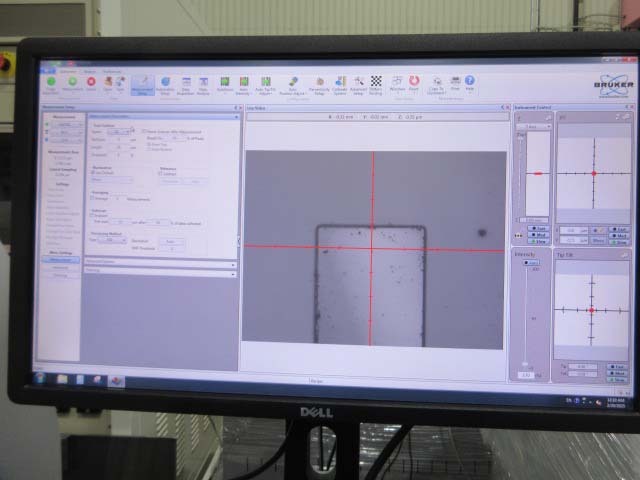This screenshot has width=640, height=480.
Task: Open the Data Analysis view icon
Action: [203, 86]
